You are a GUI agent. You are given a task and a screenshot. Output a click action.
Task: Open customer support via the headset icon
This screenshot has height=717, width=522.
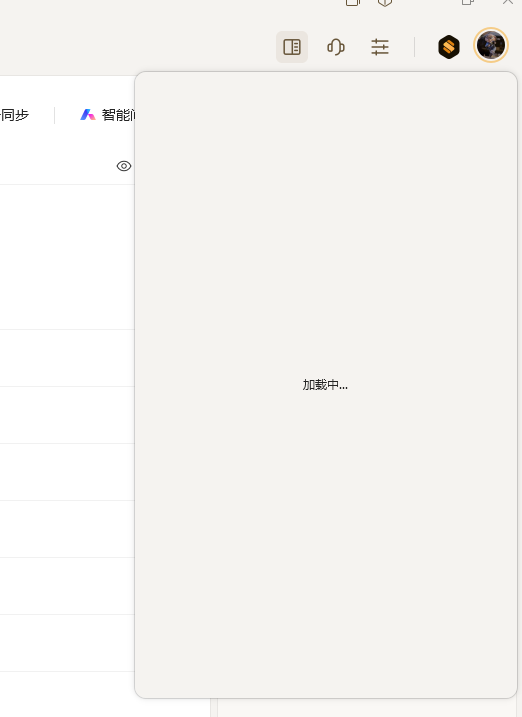point(336,47)
